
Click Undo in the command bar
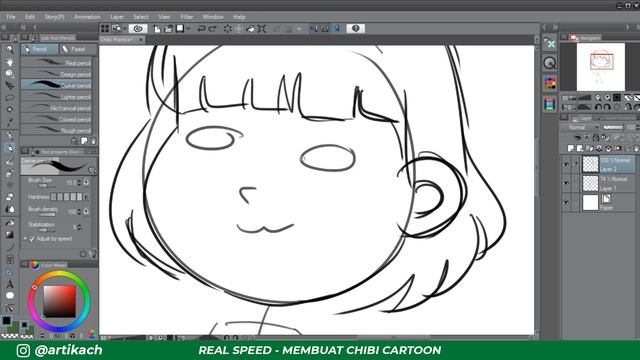click(201, 29)
